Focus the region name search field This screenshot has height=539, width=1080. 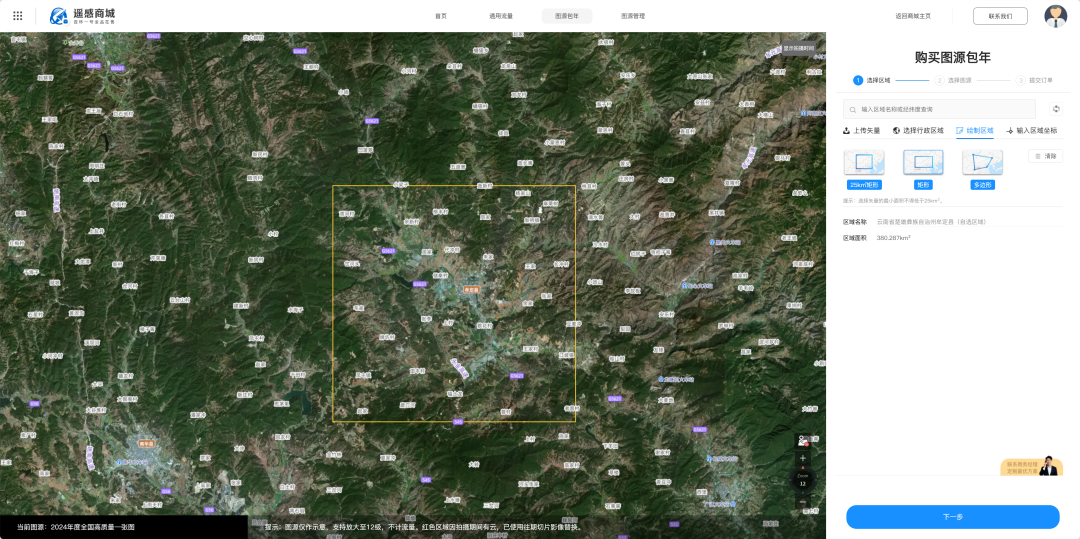pos(939,109)
